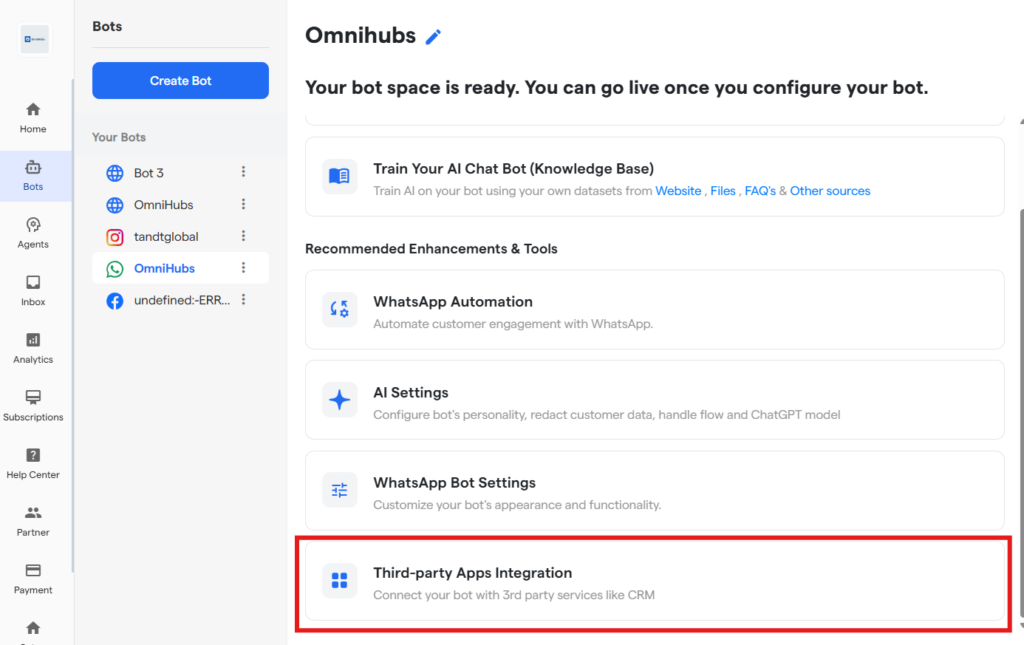Image resolution: width=1024 pixels, height=645 pixels.
Task: Open options menu for WhatsApp OmniHubs bot
Action: click(243, 268)
